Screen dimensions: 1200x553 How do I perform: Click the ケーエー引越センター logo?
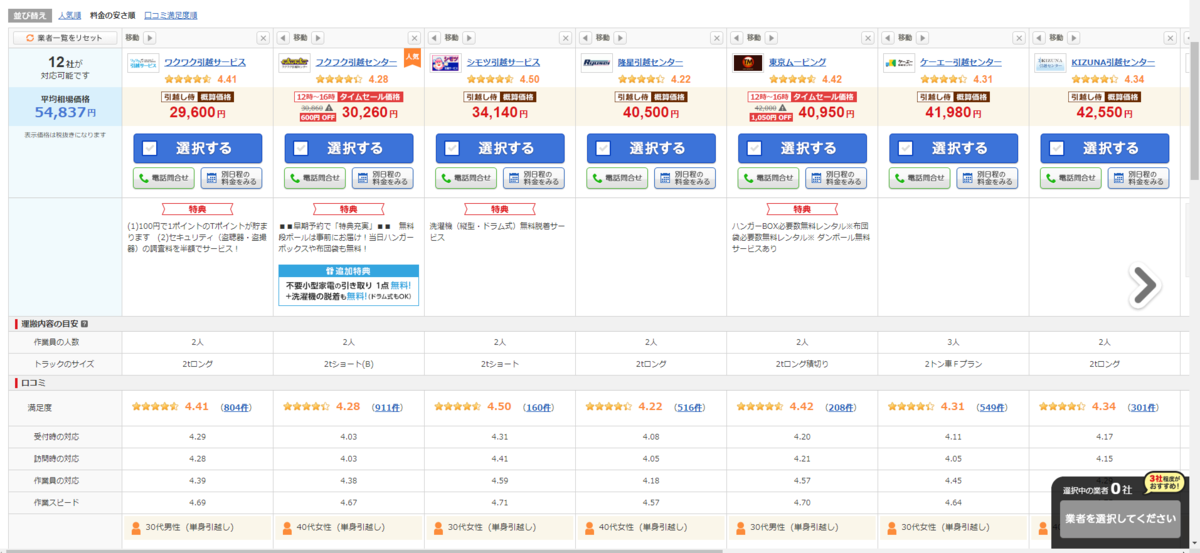(899, 63)
